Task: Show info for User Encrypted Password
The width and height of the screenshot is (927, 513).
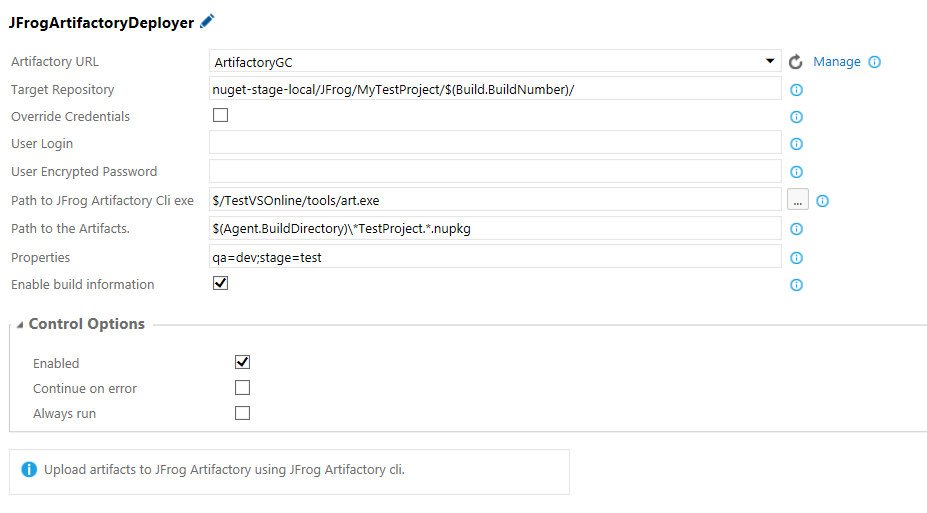Action: [796, 172]
